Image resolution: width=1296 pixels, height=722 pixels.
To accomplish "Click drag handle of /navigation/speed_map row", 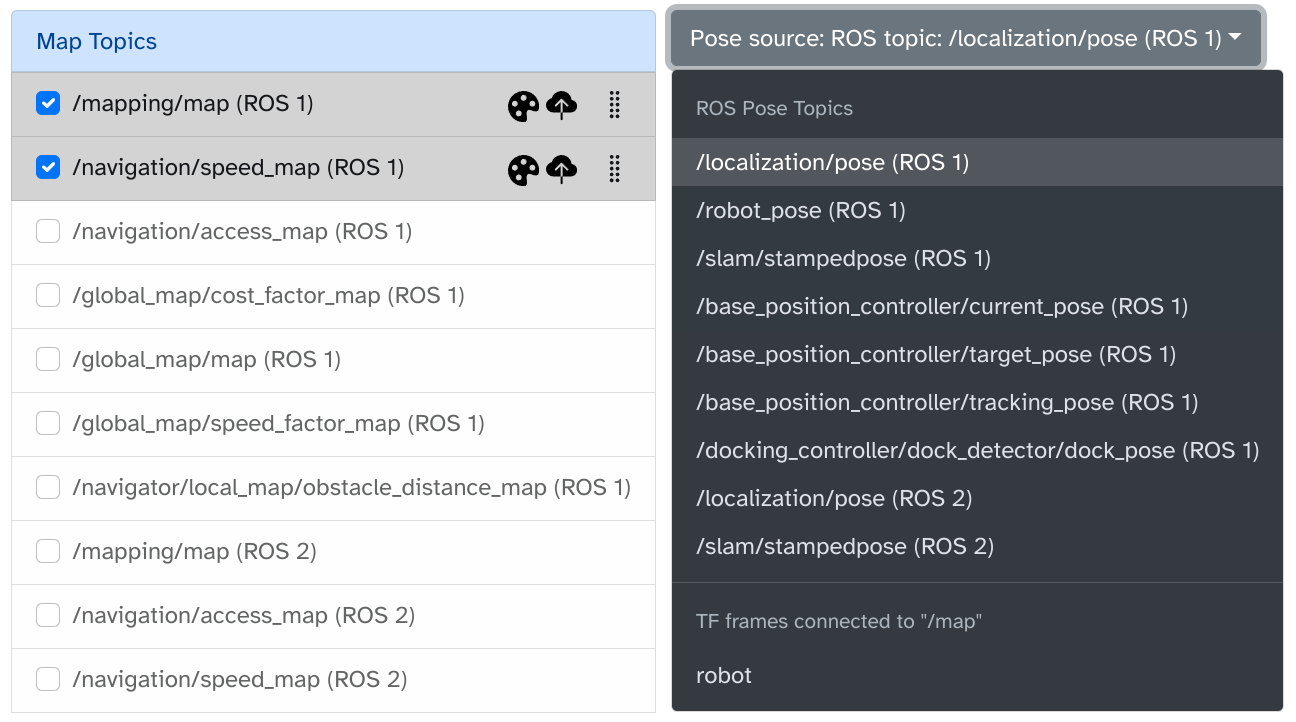I will pyautogui.click(x=615, y=169).
